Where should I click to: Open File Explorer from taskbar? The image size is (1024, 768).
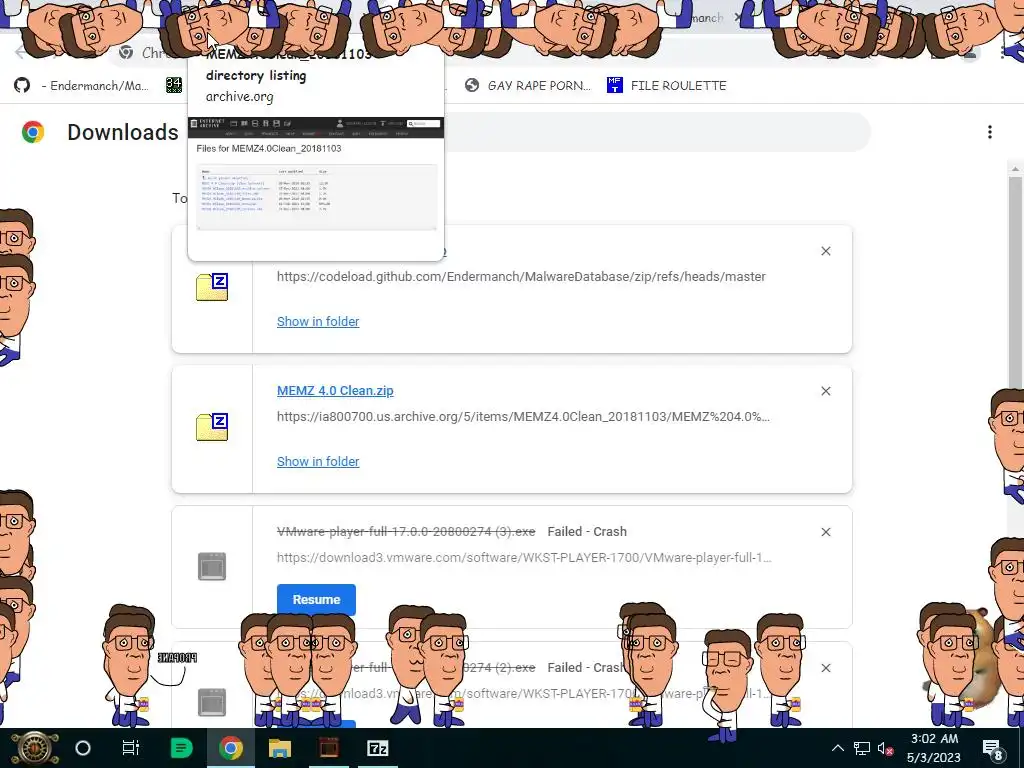click(x=280, y=748)
